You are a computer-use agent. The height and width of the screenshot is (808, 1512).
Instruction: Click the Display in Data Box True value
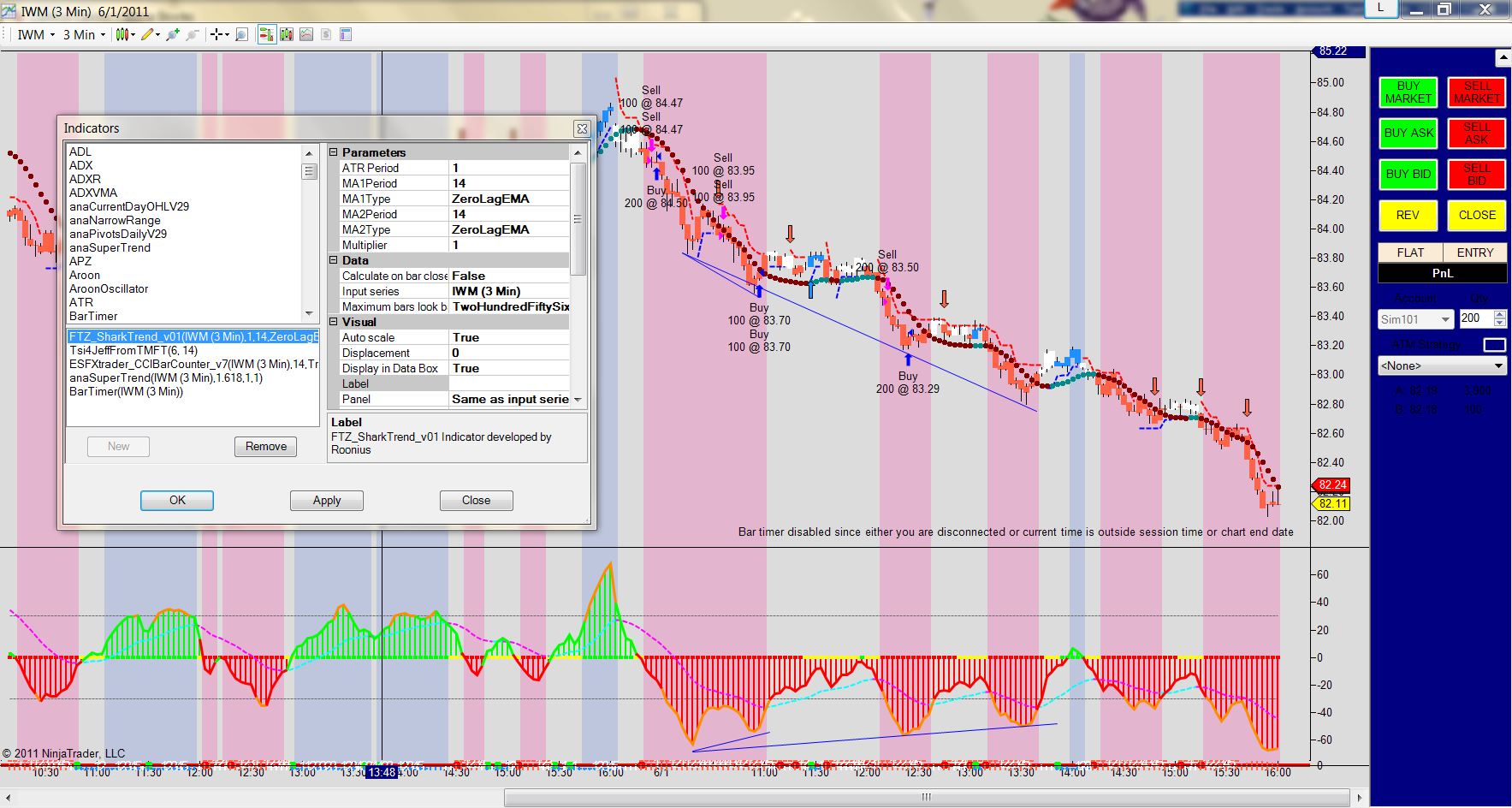tap(509, 368)
